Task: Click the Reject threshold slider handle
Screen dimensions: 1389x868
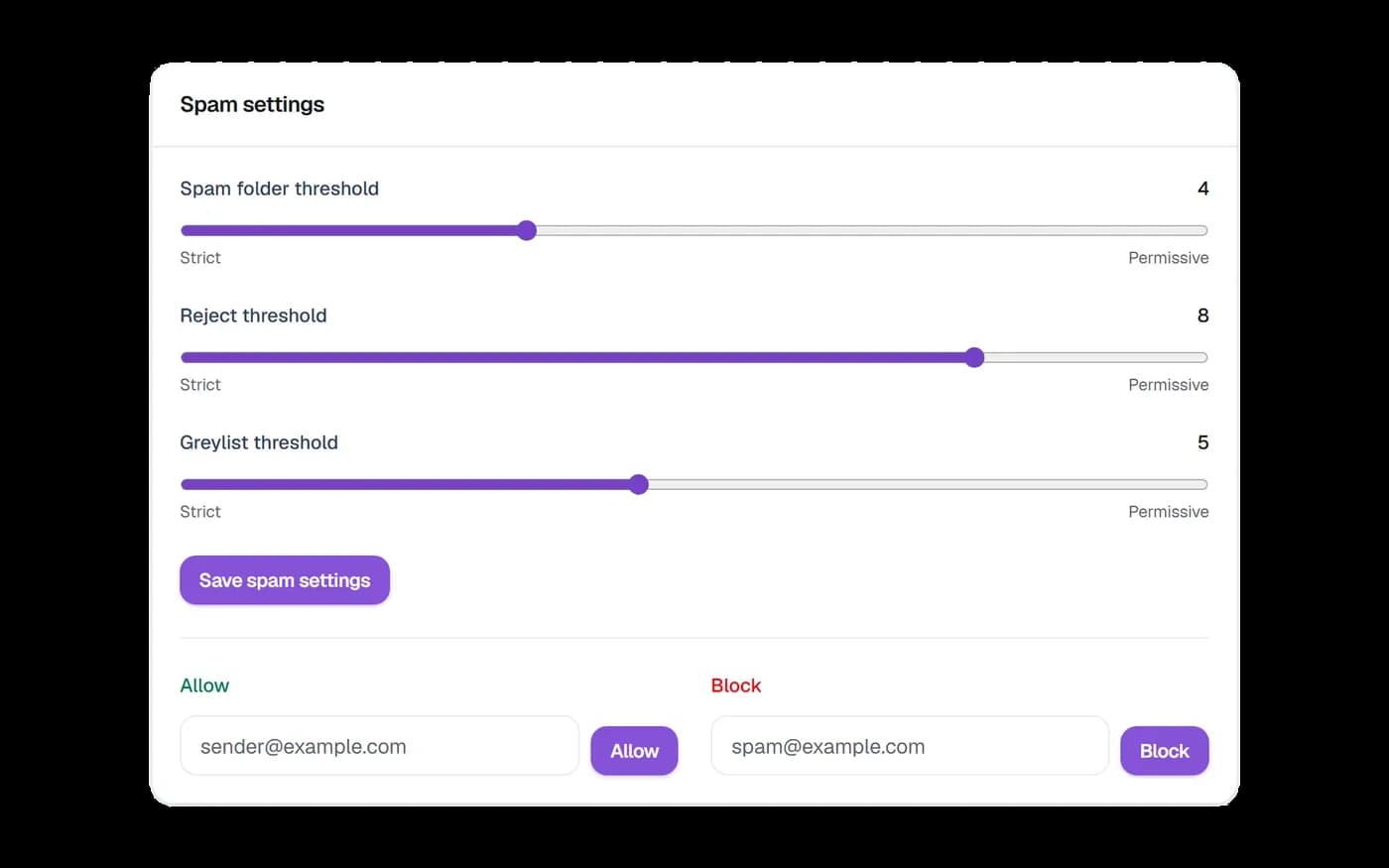Action: 974,358
